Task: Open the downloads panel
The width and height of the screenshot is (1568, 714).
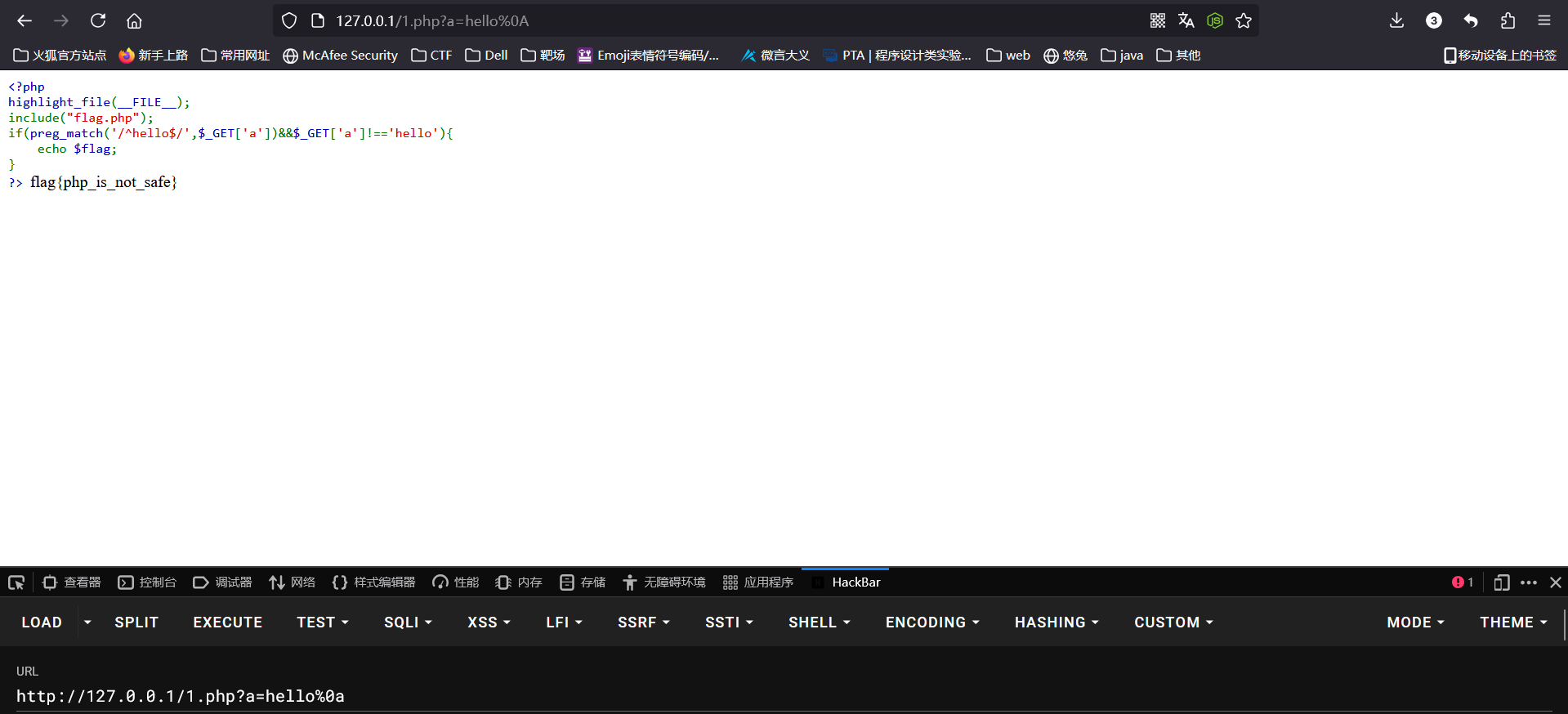Action: (1396, 20)
